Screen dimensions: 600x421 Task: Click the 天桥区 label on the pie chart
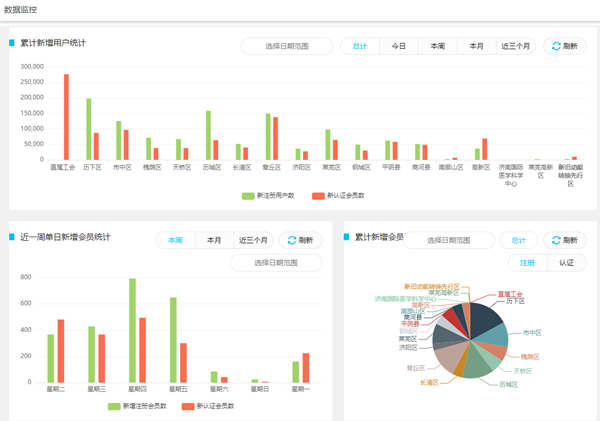point(522,371)
